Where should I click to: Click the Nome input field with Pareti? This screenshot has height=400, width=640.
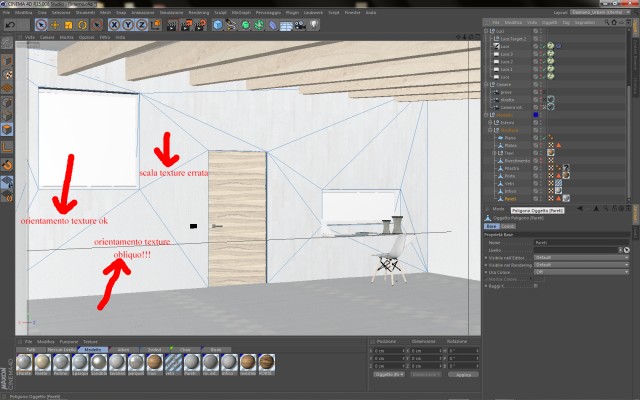coord(581,242)
